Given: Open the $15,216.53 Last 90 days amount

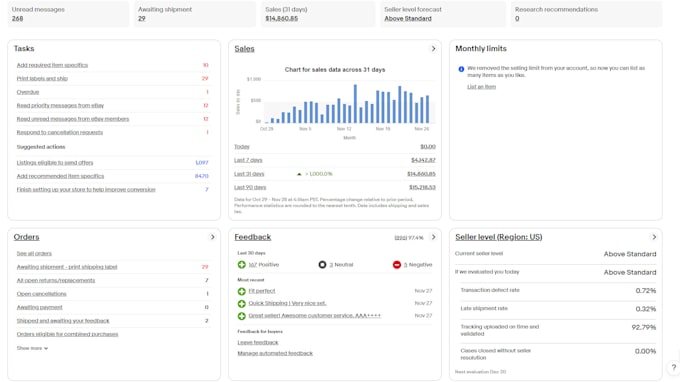Looking at the screenshot, I should tap(422, 187).
